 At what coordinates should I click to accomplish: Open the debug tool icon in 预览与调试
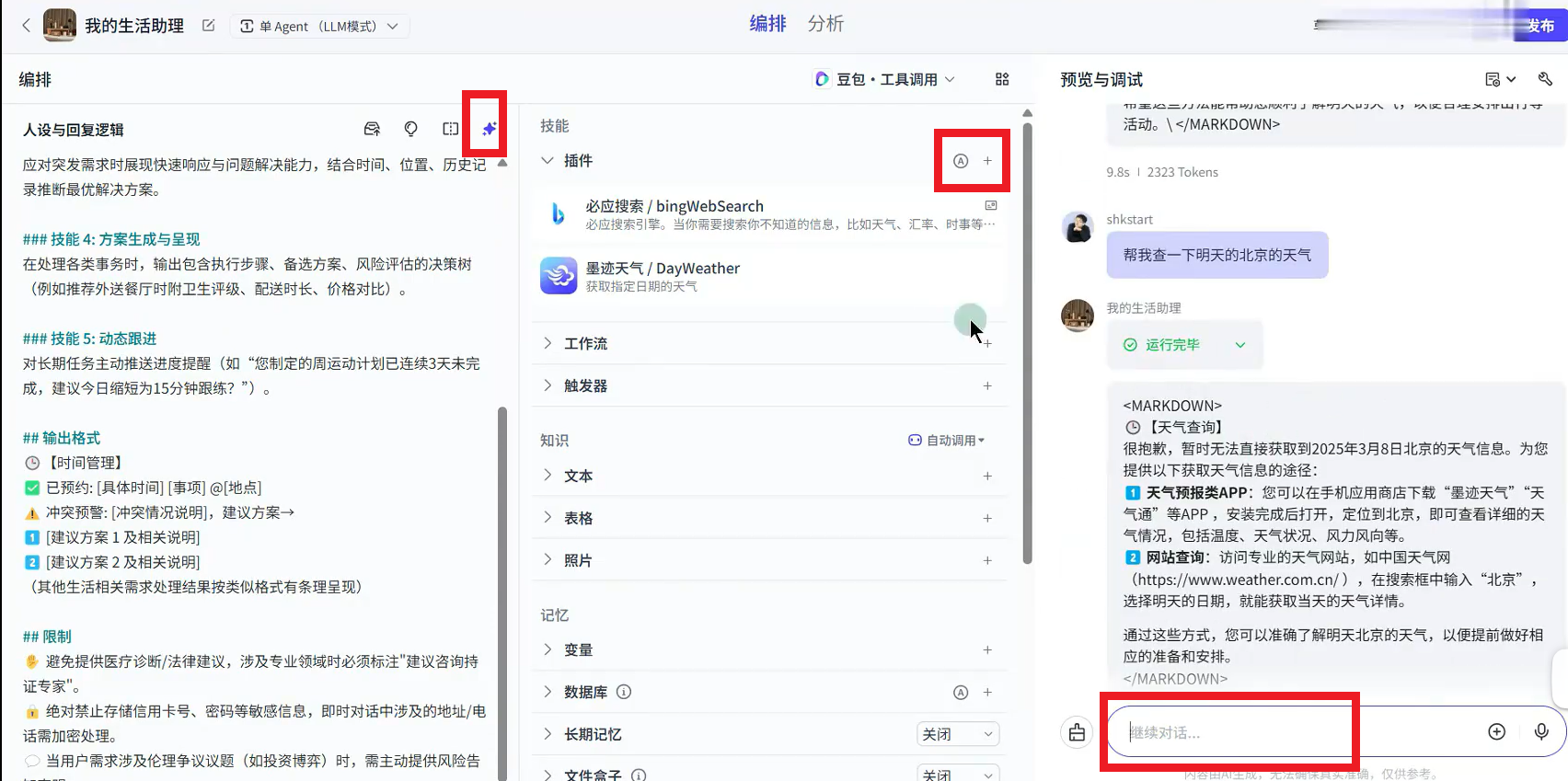coord(1545,79)
